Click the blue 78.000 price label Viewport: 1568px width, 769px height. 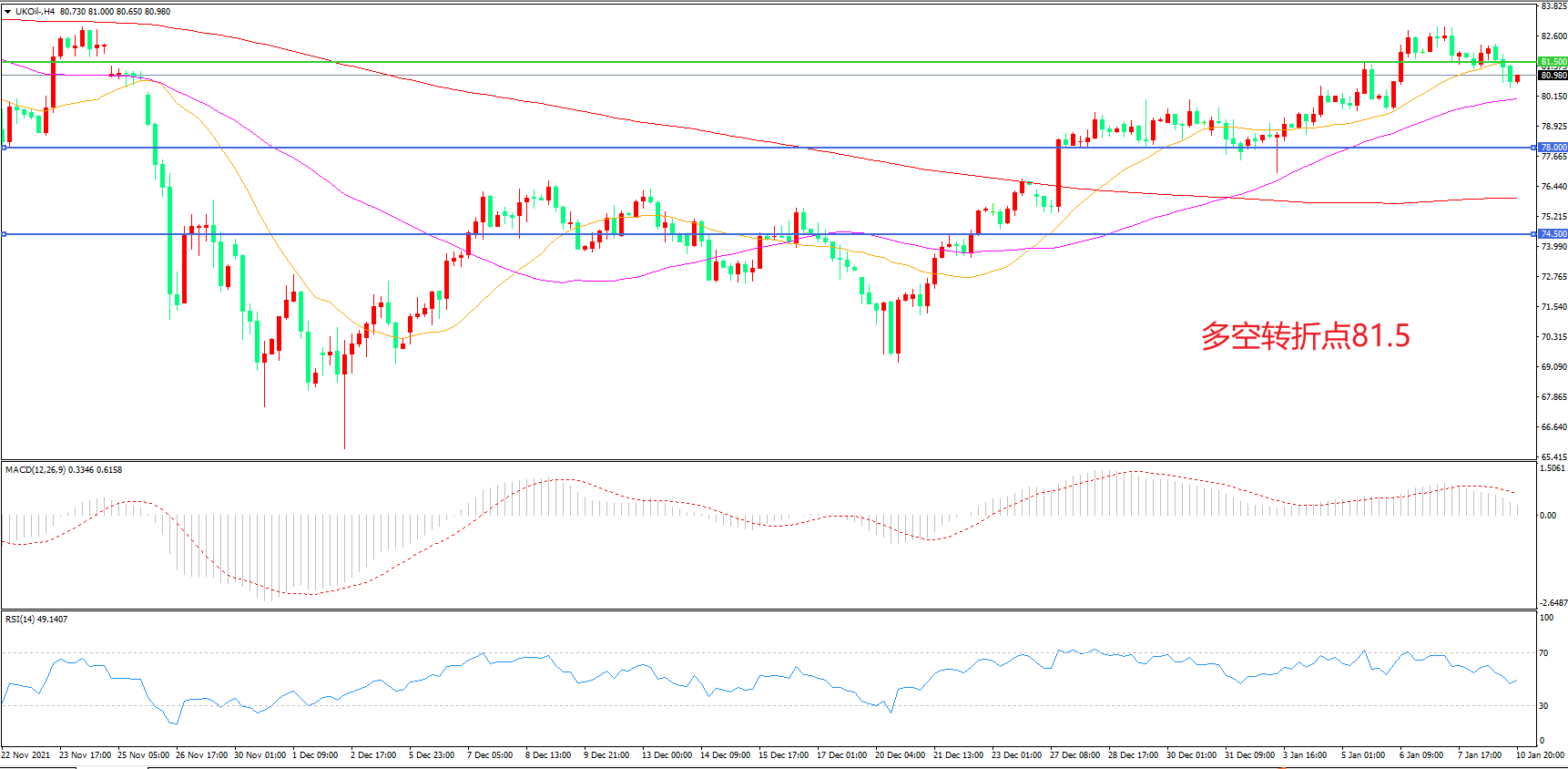1553,147
